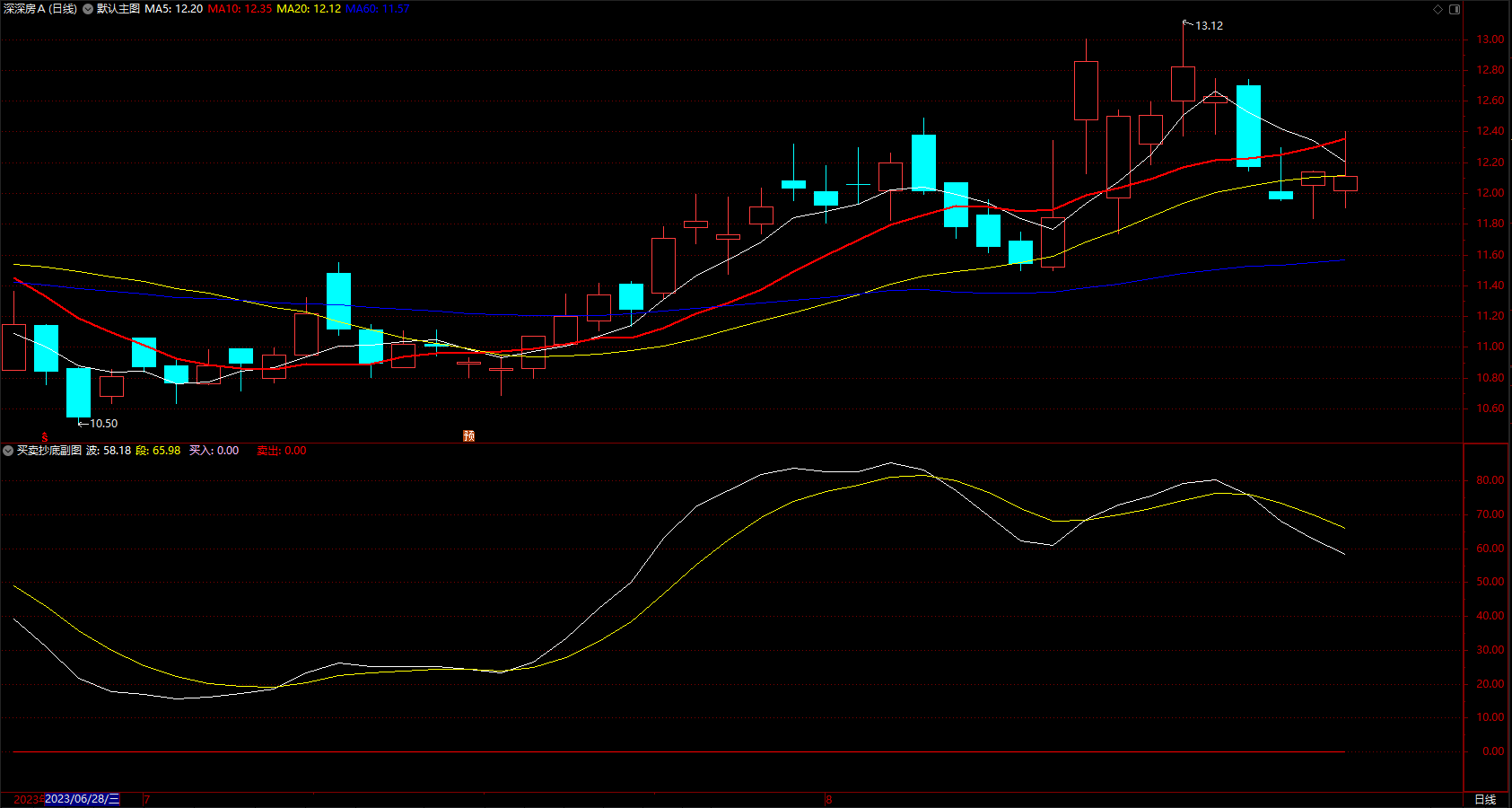1512x808 pixels.
Task: Click the highlighted 2023/06/28/三 date label
Action: click(82, 799)
